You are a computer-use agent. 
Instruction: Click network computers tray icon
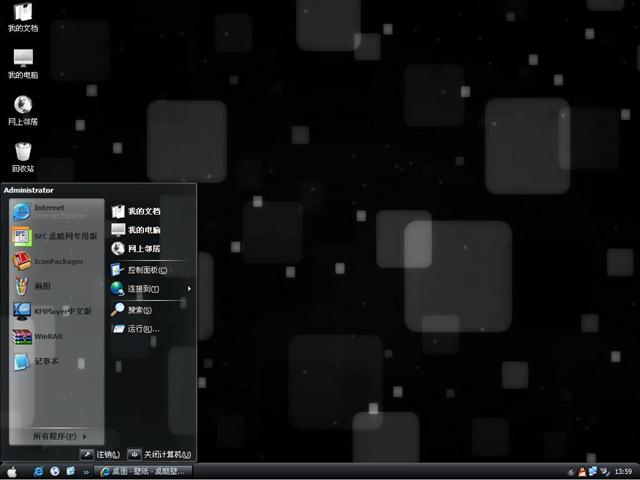[593, 472]
